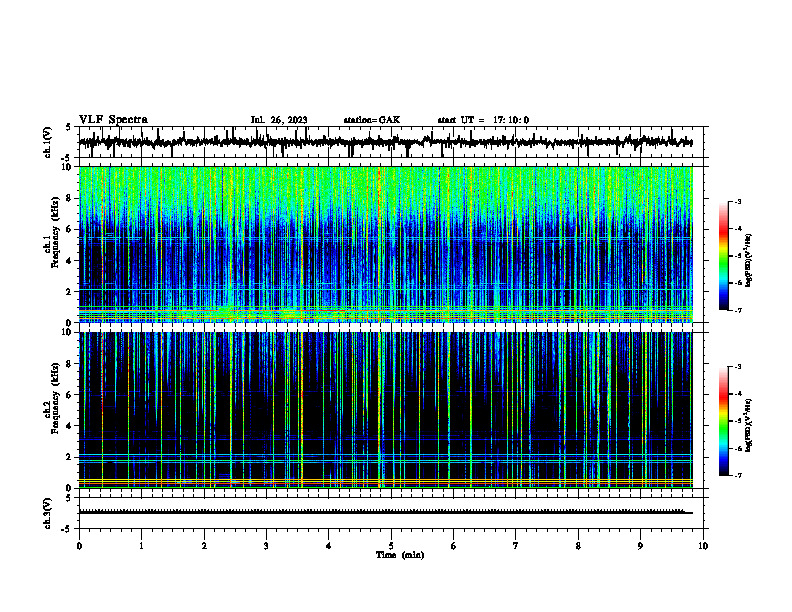Click time axis tick label "1"
792x612 pixels.
click(x=141, y=546)
